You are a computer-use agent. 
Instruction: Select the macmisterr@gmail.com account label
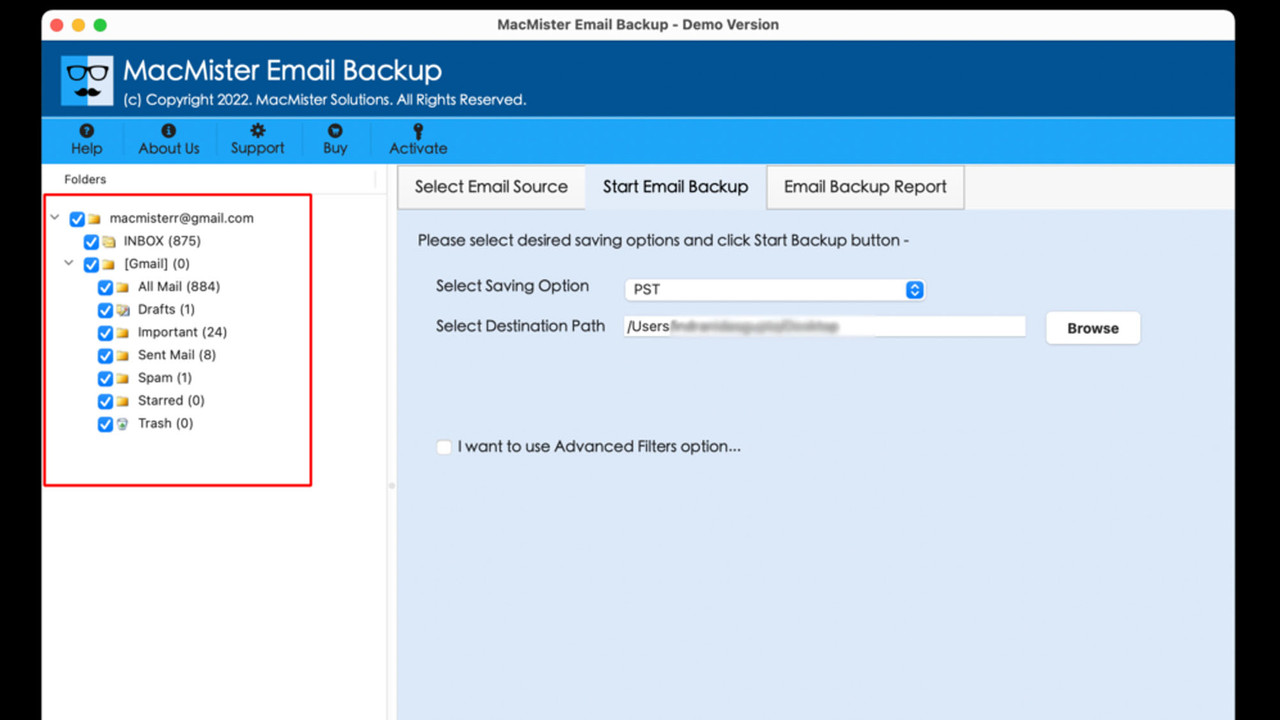182,218
